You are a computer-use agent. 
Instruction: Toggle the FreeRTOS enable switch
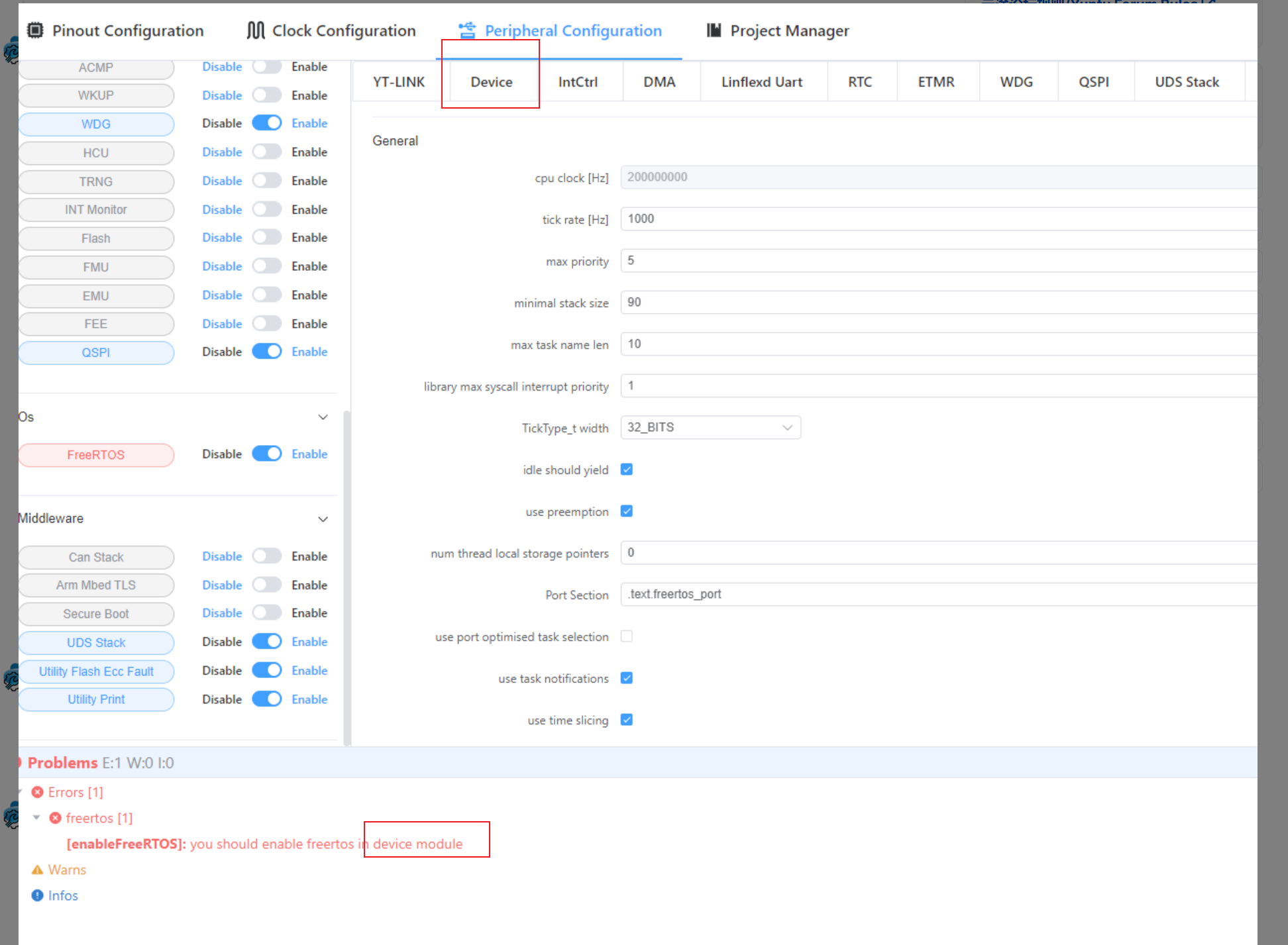267,454
